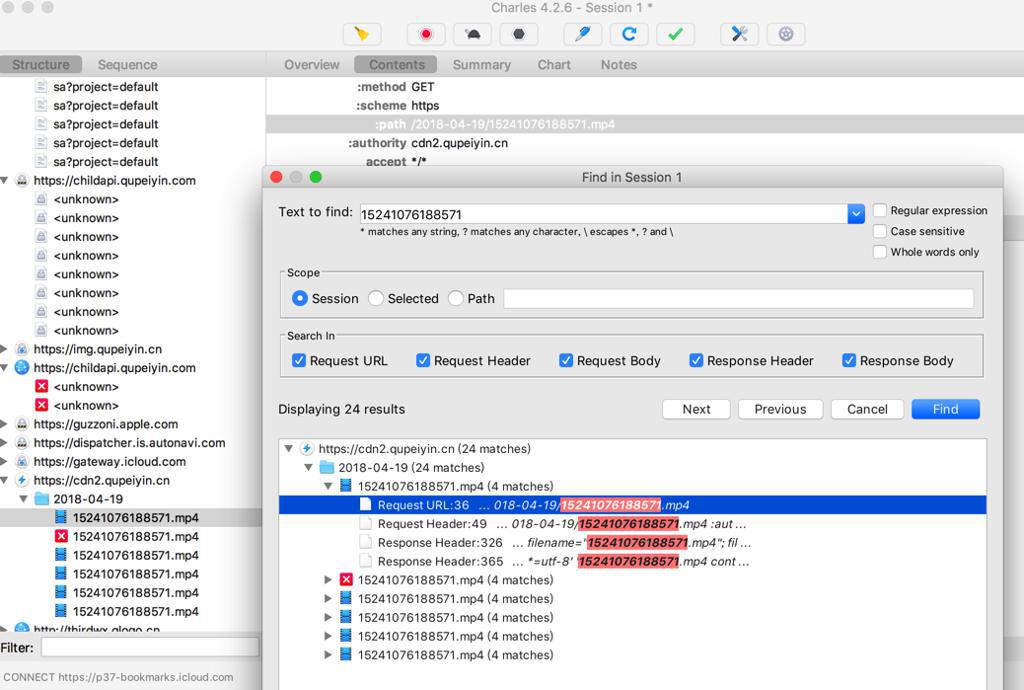Click the red X icon of the failed mp4 result

(x=346, y=580)
